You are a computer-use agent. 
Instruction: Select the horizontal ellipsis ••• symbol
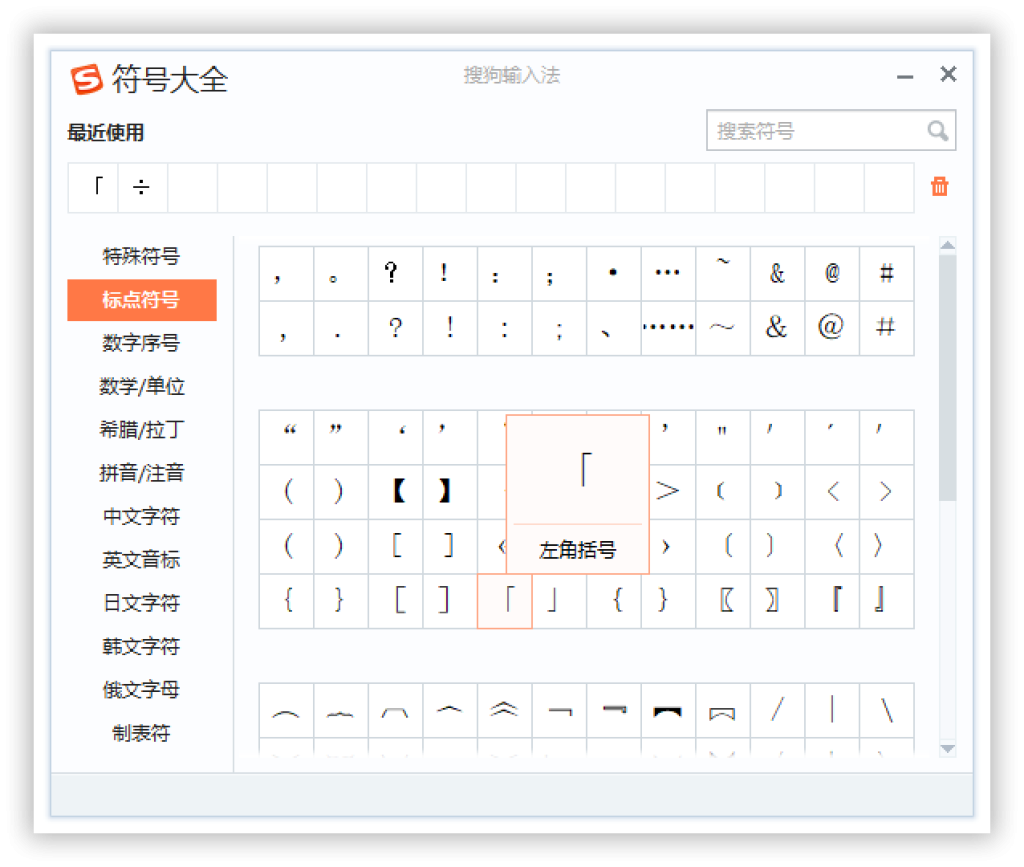coord(667,273)
